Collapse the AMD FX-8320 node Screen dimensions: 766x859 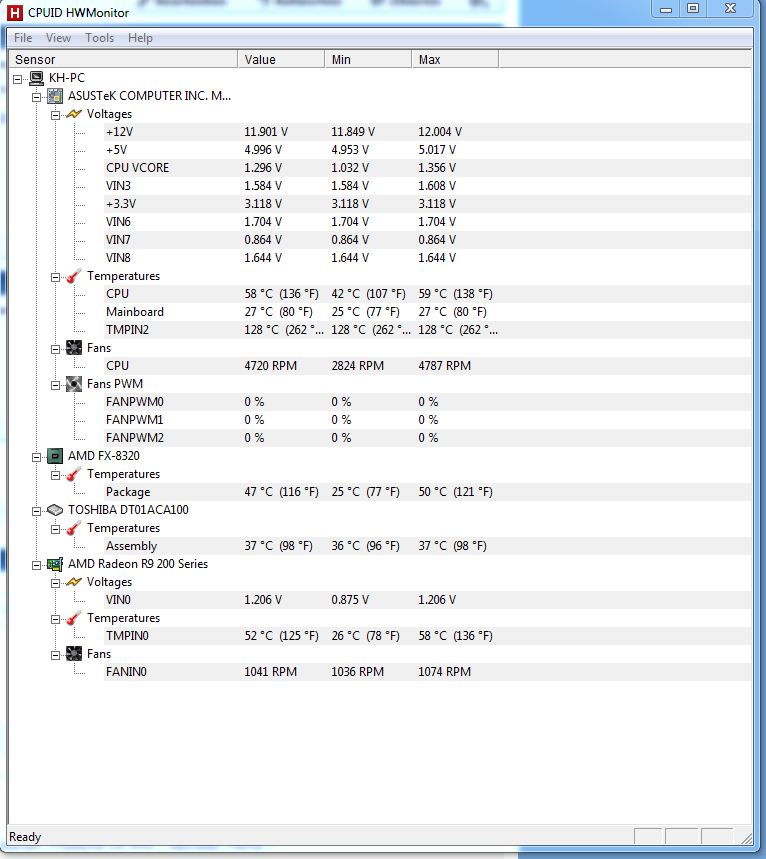pyautogui.click(x=37, y=457)
